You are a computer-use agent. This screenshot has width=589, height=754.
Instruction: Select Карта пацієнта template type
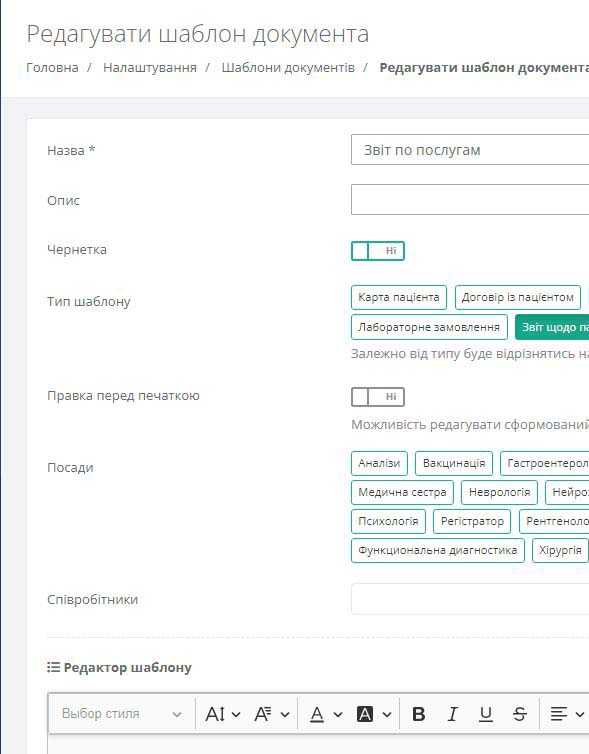pyautogui.click(x=399, y=297)
